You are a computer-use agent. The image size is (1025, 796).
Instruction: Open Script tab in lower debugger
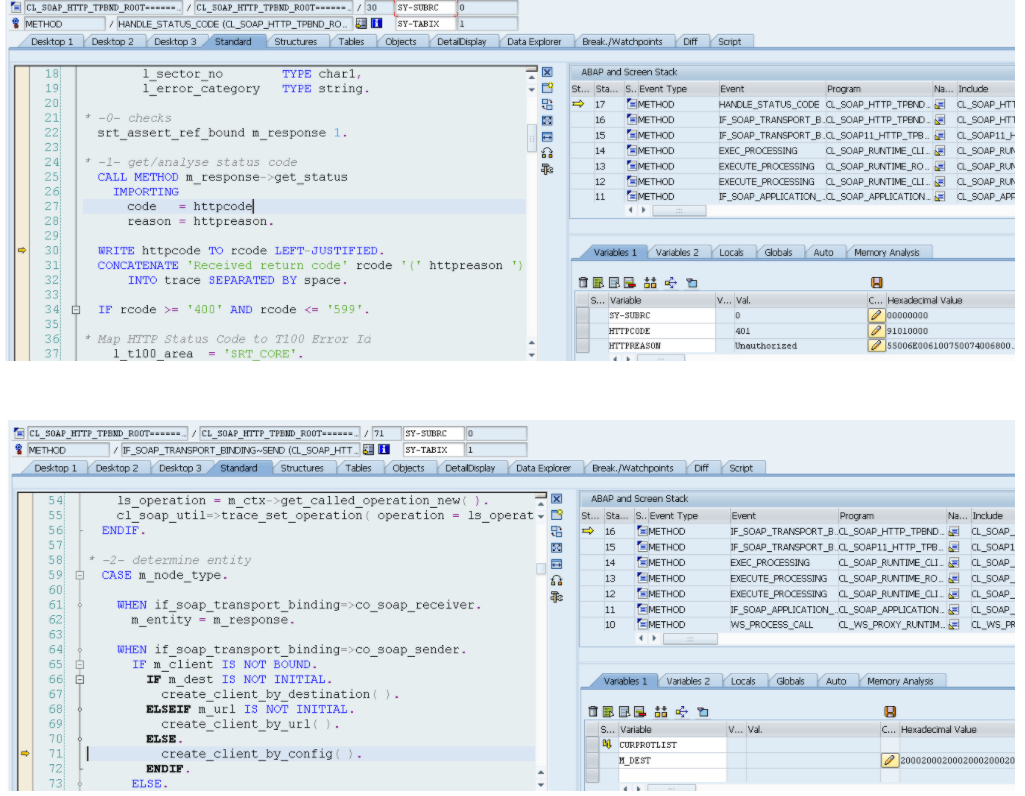(x=741, y=468)
